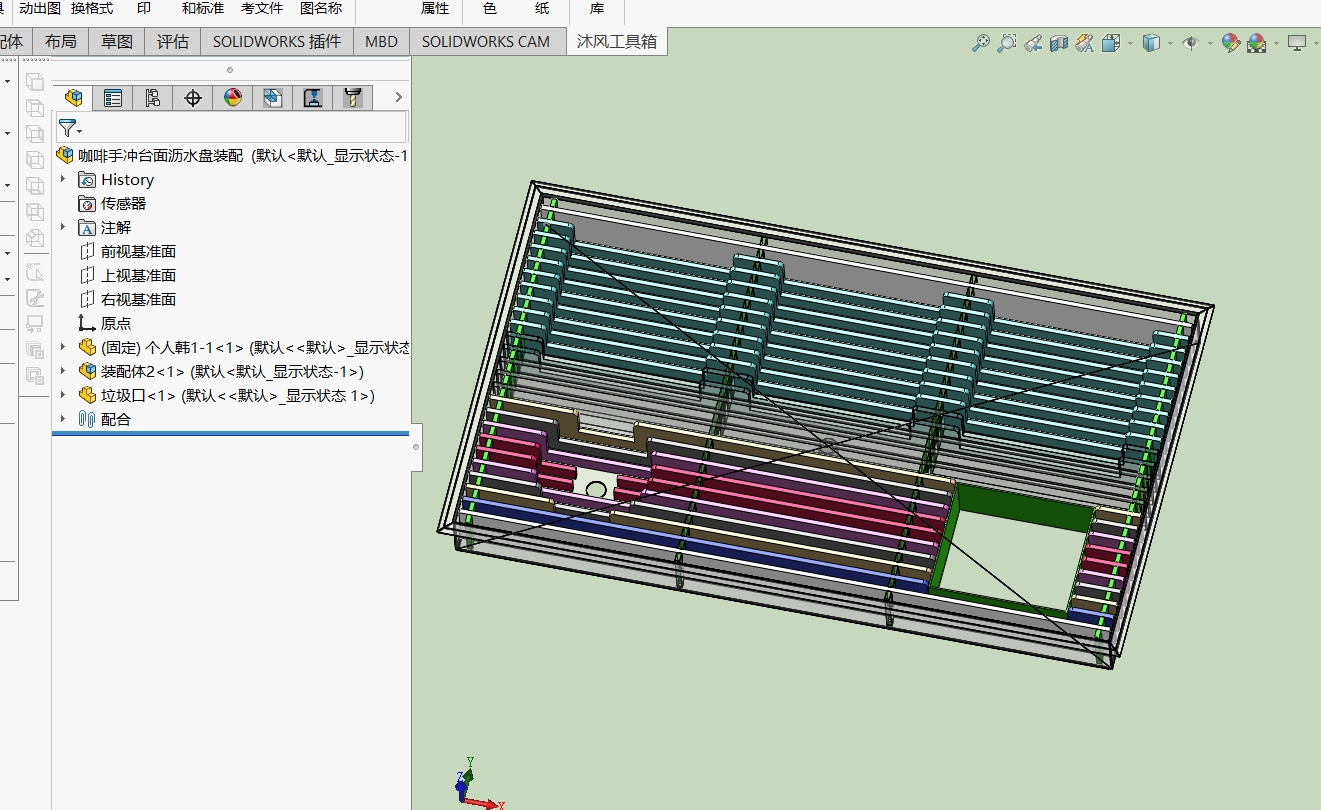Viewport: 1321px width, 810px height.
Task: Open Dynamic Annotation Views
Action: click(1085, 43)
